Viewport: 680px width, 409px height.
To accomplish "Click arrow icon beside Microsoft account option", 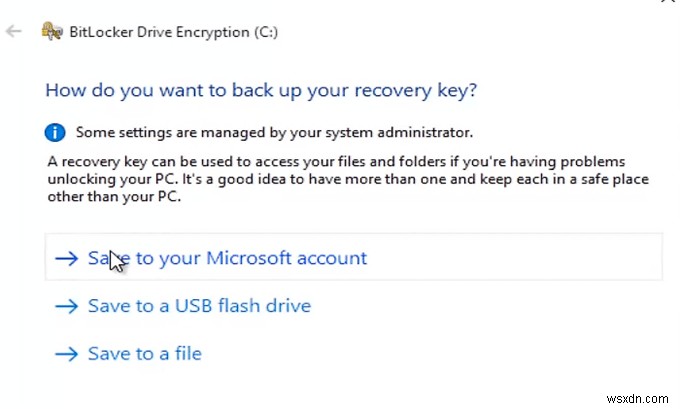I will [67, 258].
